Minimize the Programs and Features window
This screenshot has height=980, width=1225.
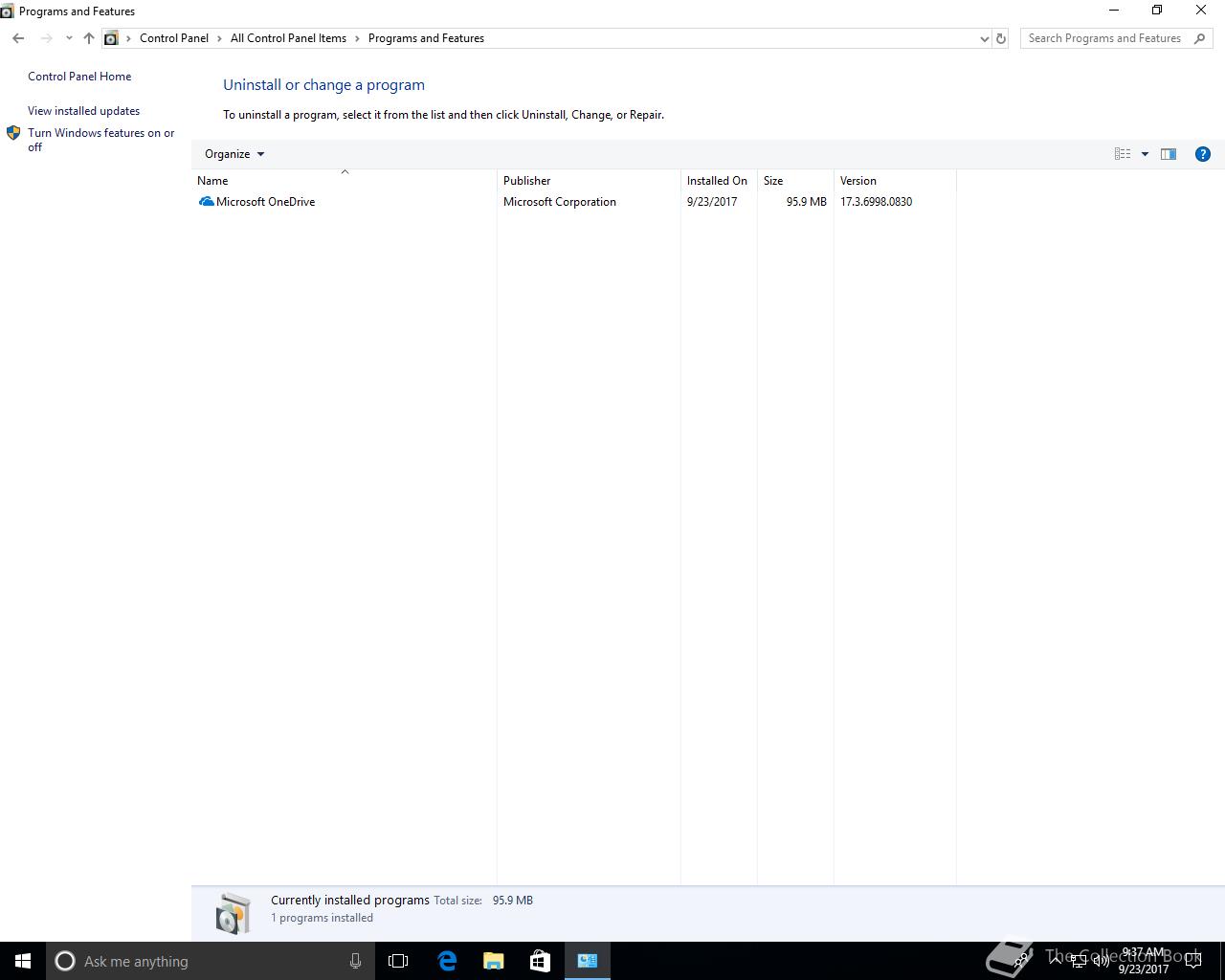click(x=1114, y=11)
